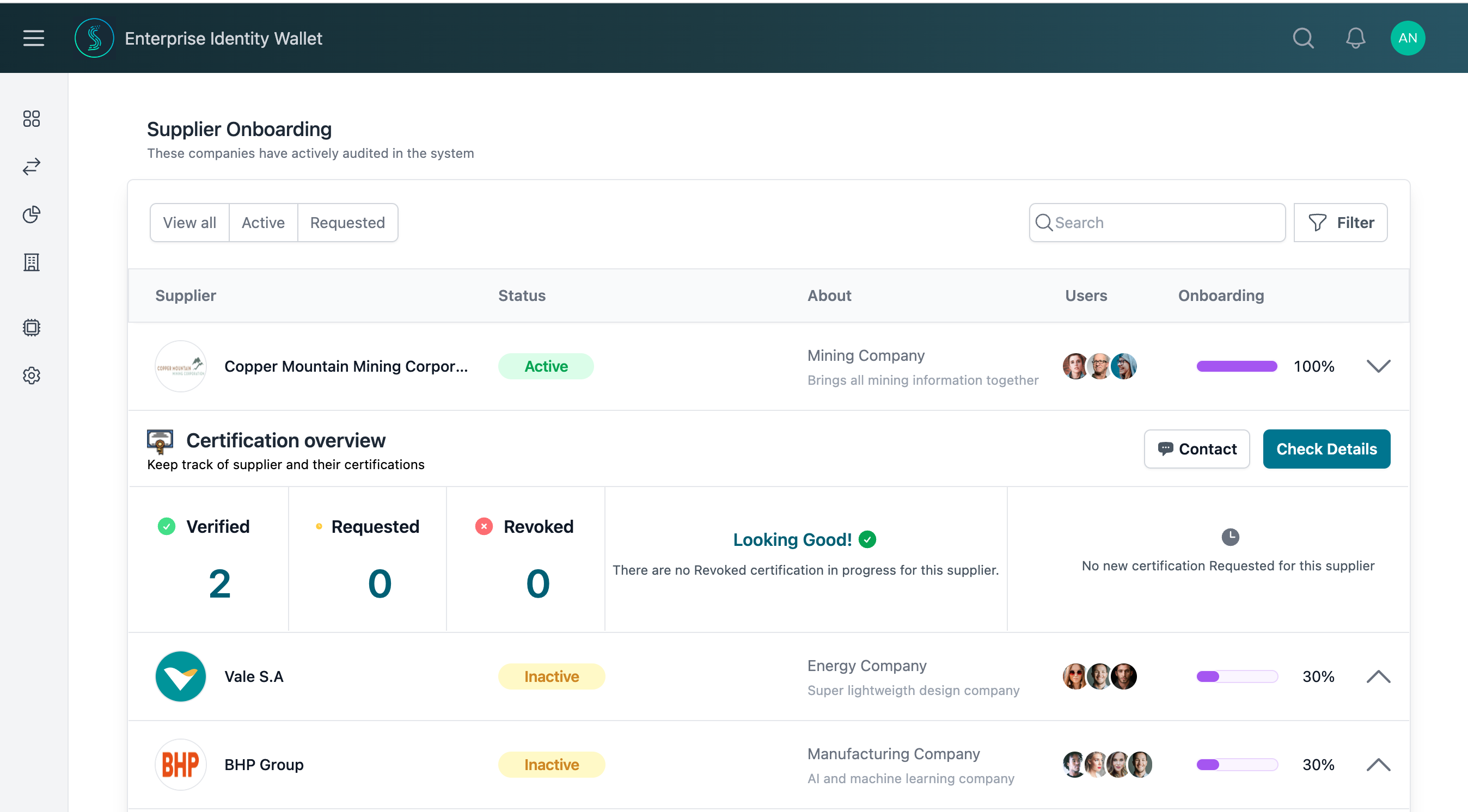Open the hamburger menu
The image size is (1468, 812).
pyautogui.click(x=33, y=38)
